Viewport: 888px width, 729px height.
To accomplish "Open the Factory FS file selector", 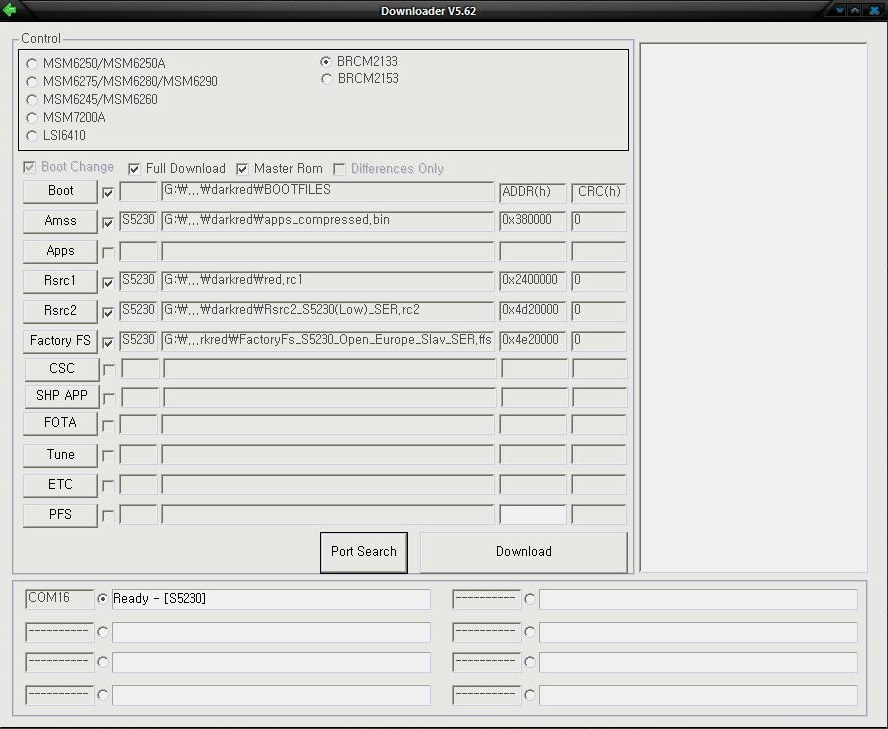I will point(60,341).
